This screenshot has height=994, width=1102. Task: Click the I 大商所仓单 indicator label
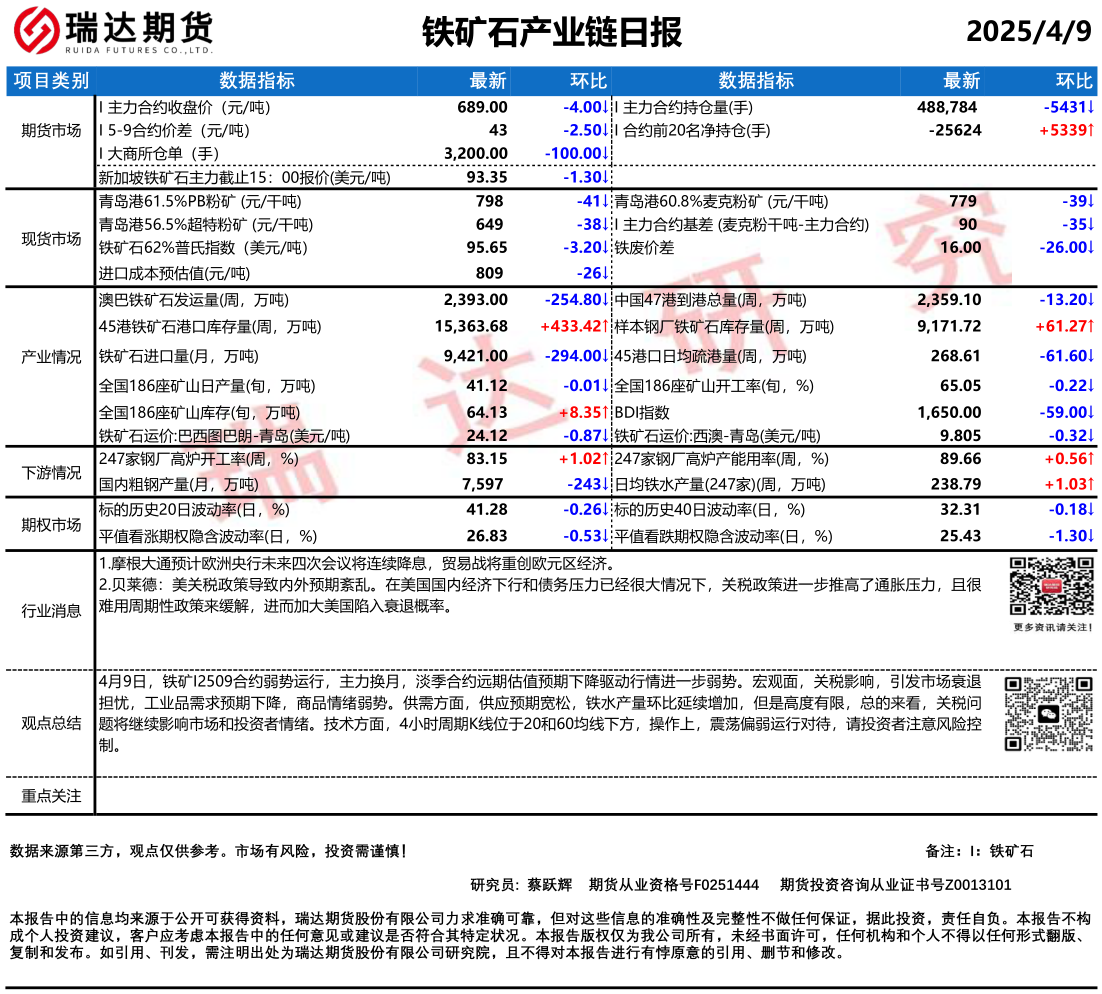click(x=159, y=153)
